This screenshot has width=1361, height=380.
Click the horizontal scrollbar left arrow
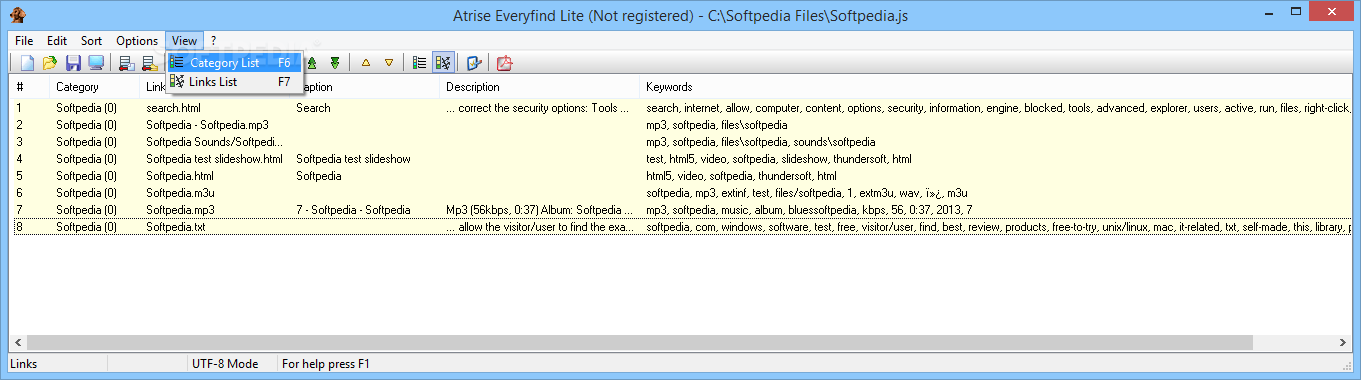point(18,342)
